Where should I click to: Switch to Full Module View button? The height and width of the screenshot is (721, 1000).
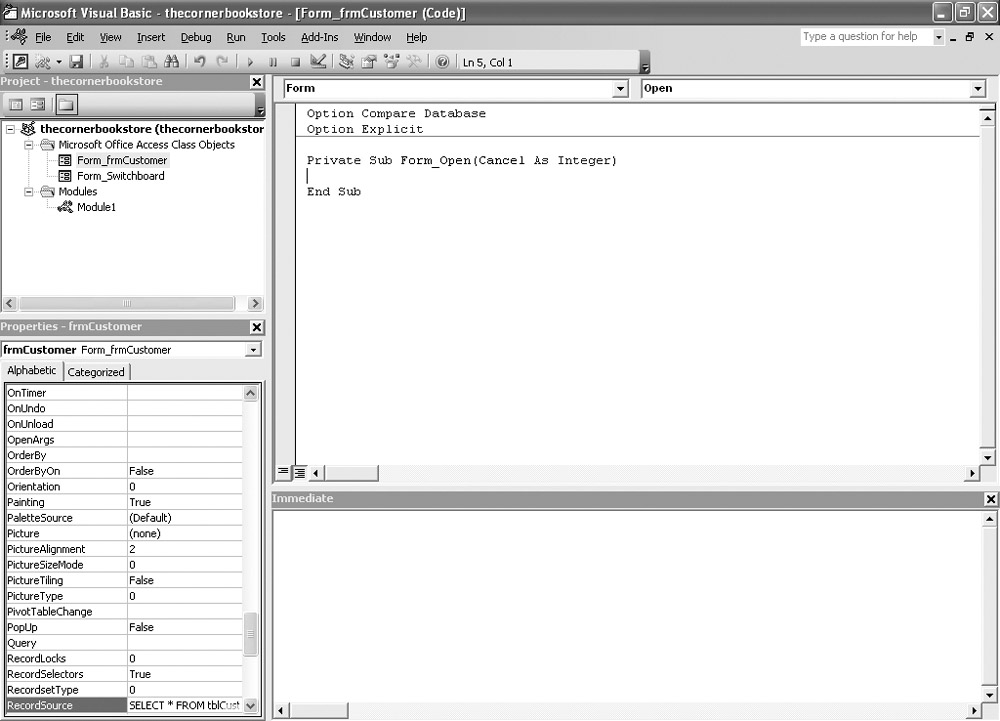300,473
